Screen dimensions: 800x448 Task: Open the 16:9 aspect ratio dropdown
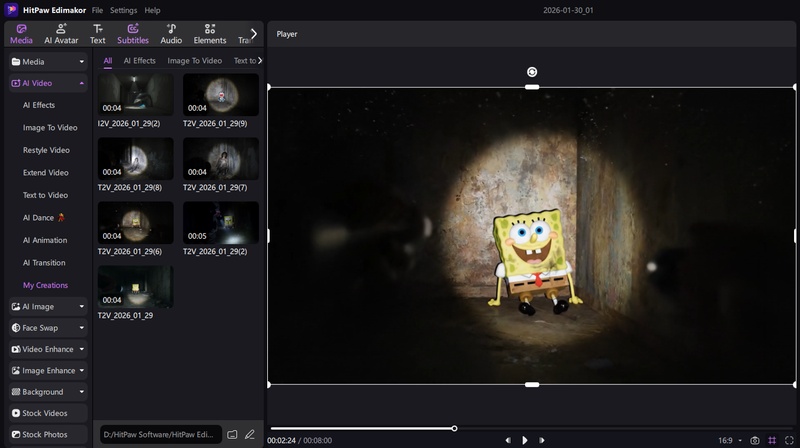[730, 440]
